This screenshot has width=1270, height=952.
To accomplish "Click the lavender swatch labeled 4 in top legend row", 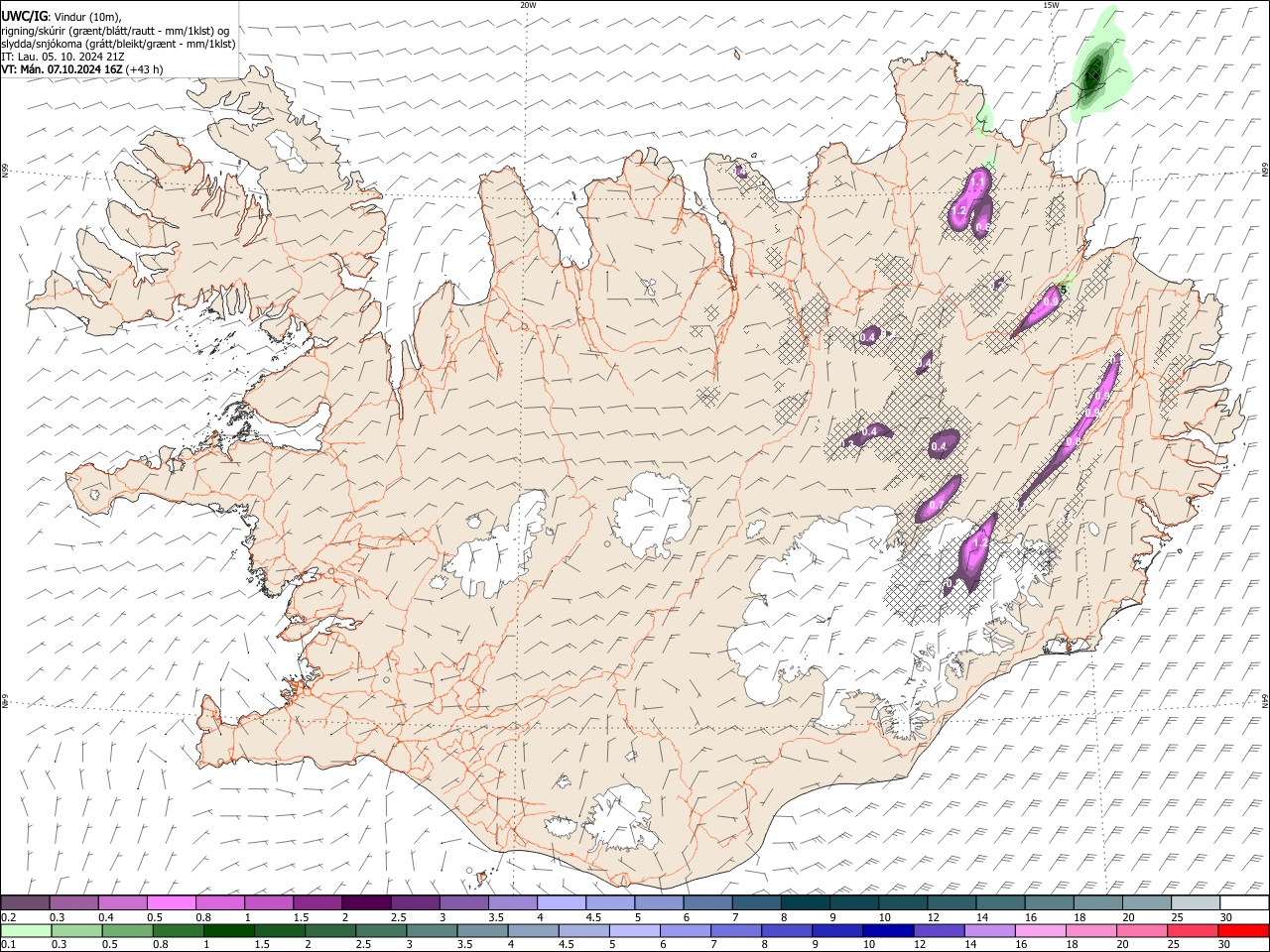I will pos(561,903).
